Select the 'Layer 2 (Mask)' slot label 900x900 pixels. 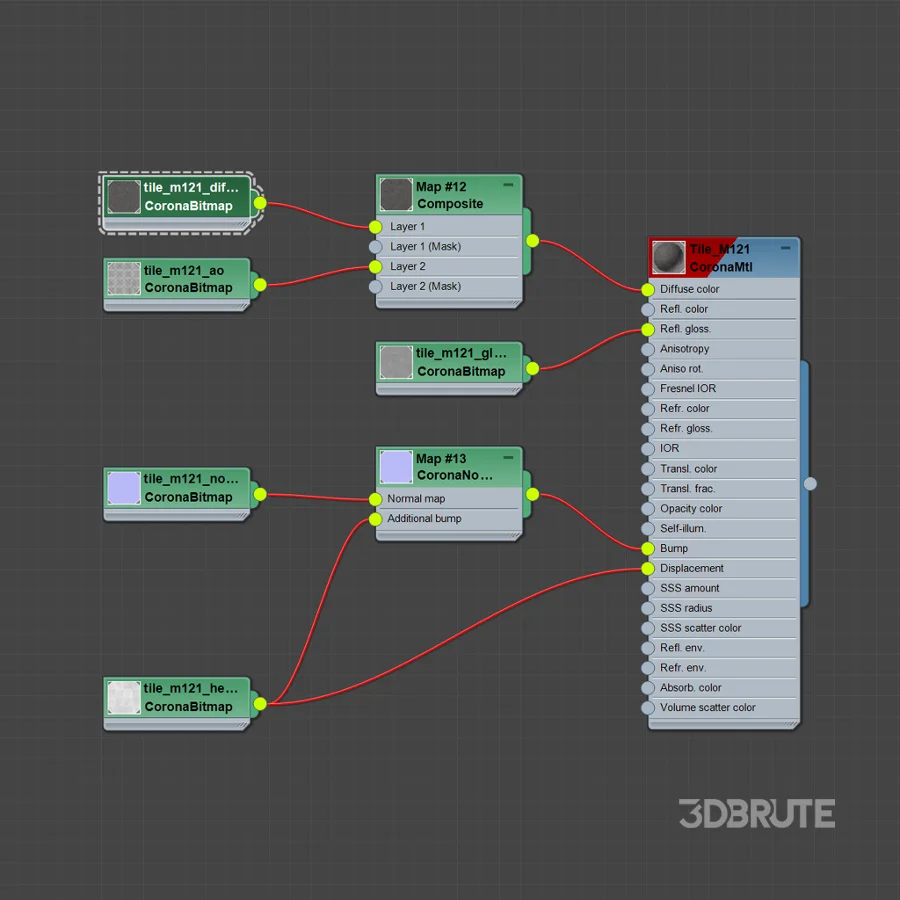(425, 286)
